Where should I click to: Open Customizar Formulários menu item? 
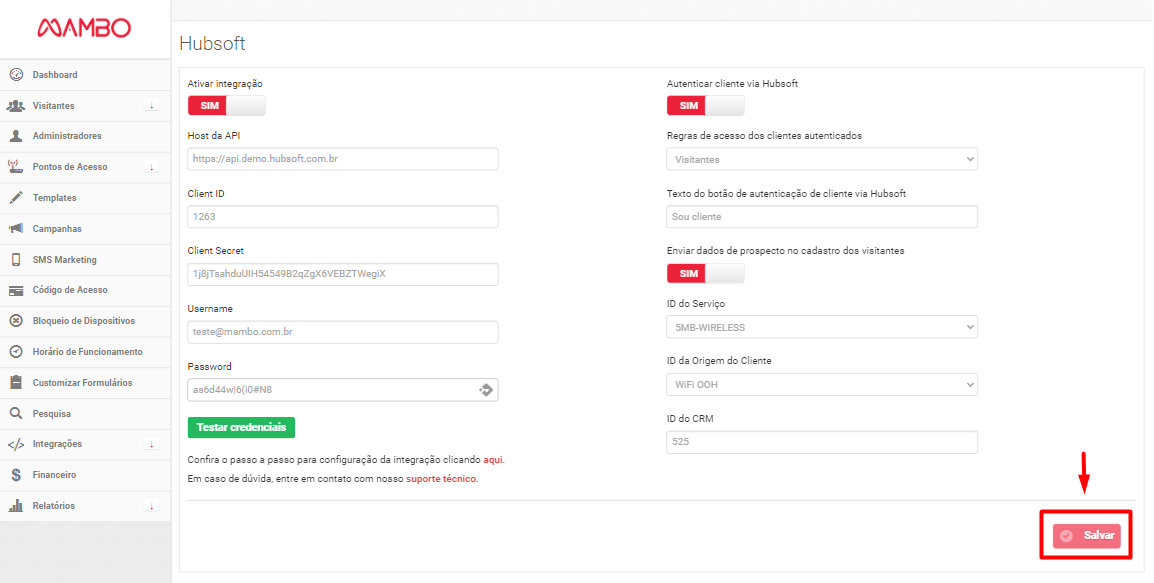pos(85,383)
